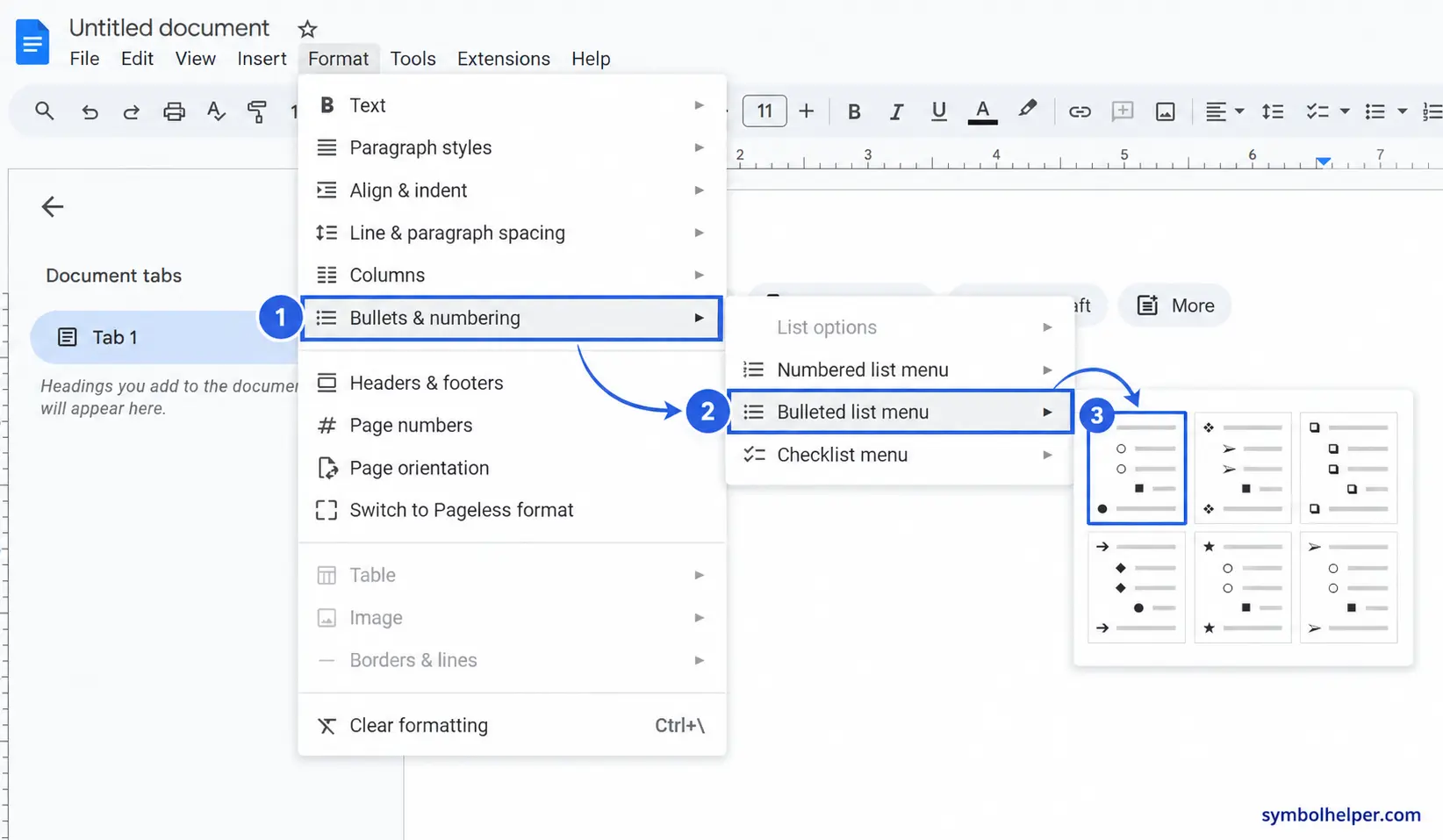
Task: Open the text color picker
Action: tap(982, 111)
